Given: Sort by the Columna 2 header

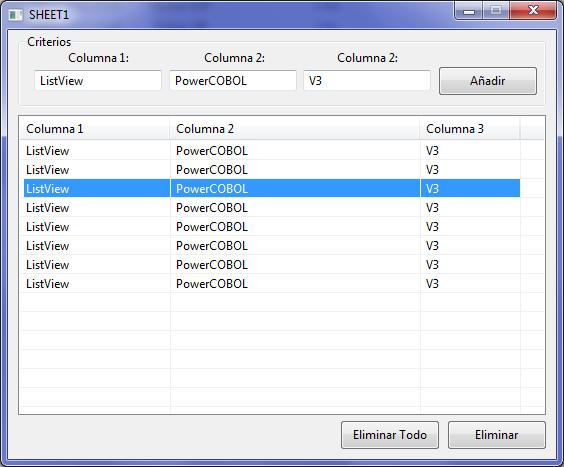Looking at the screenshot, I should [295, 128].
